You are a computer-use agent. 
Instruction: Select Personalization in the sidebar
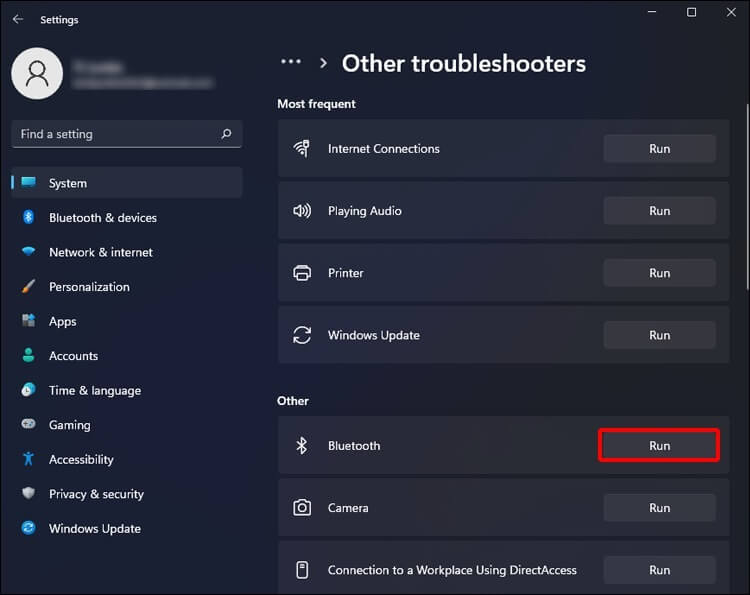(127, 286)
